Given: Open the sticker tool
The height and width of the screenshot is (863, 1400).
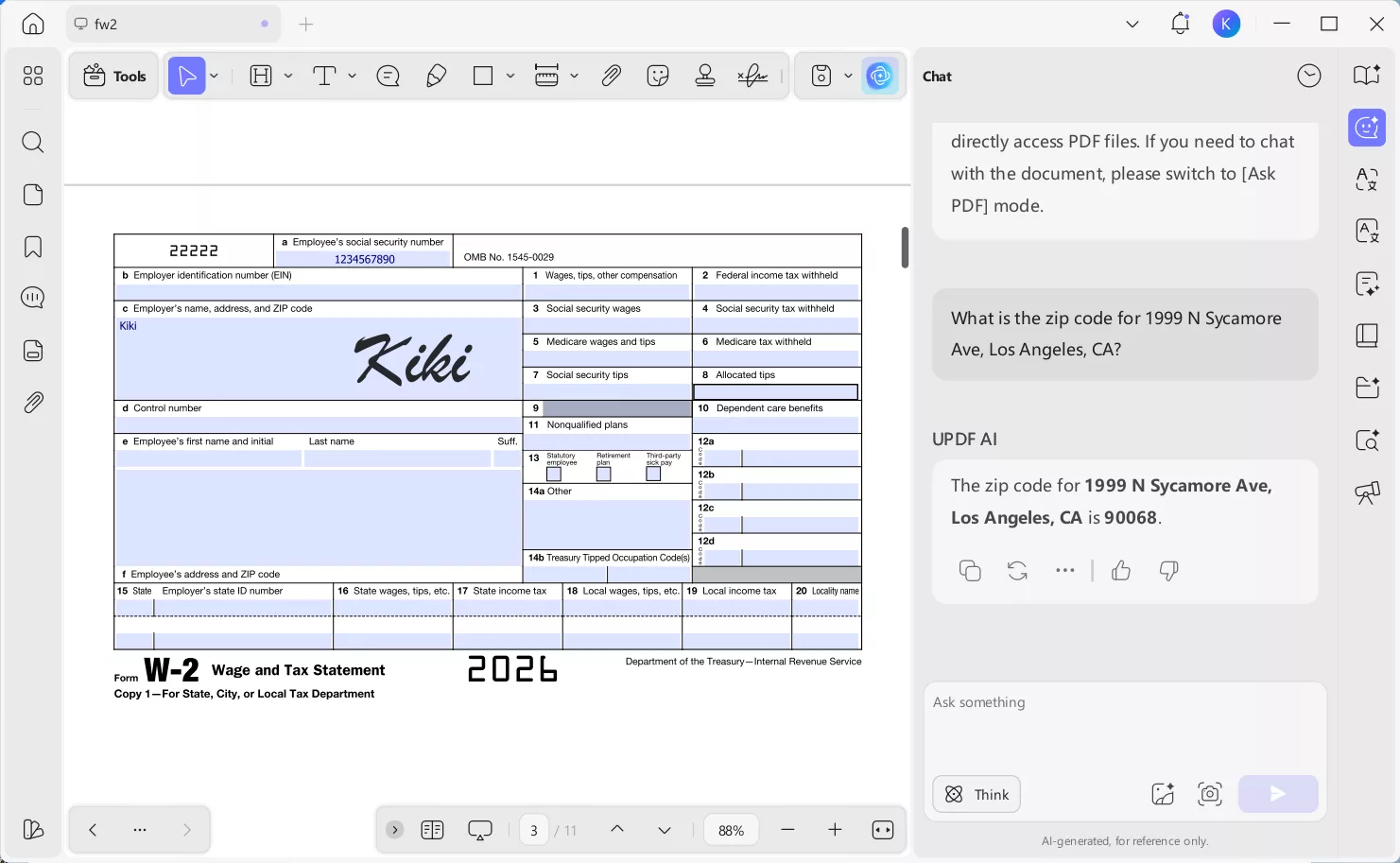Looking at the screenshot, I should click(658, 76).
